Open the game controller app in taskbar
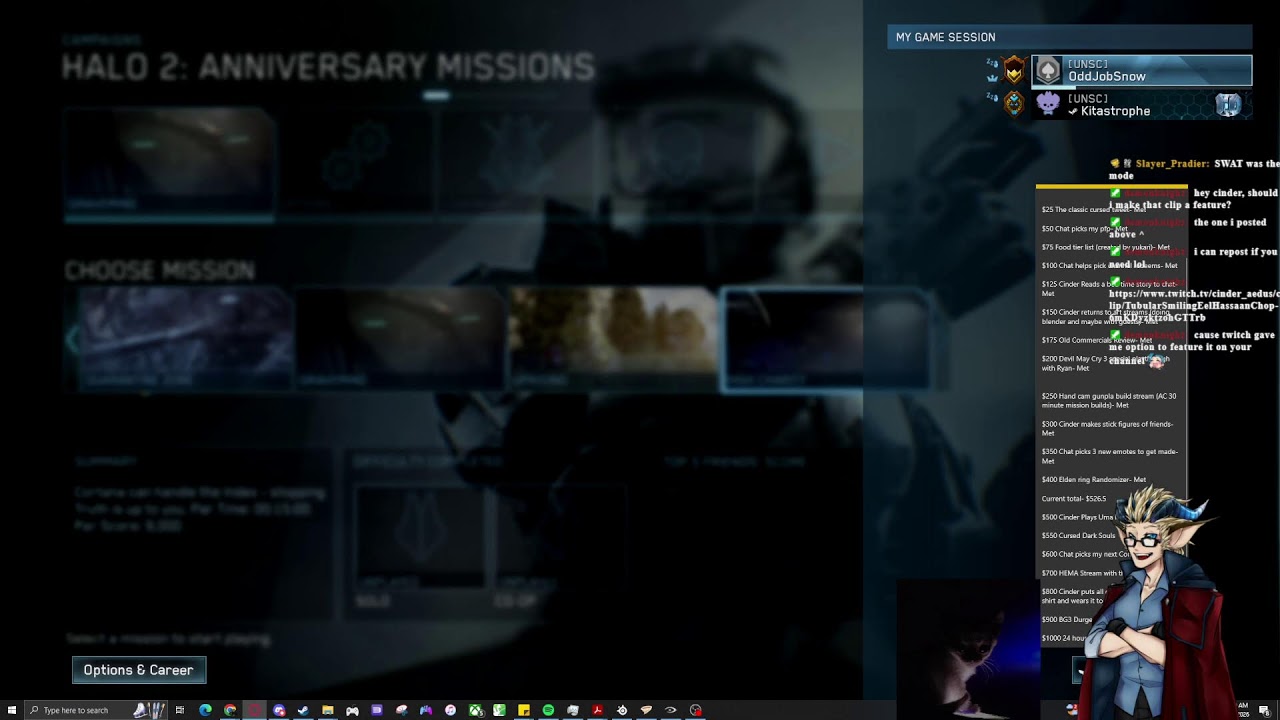Viewport: 1280px width, 720px height. coord(352,710)
